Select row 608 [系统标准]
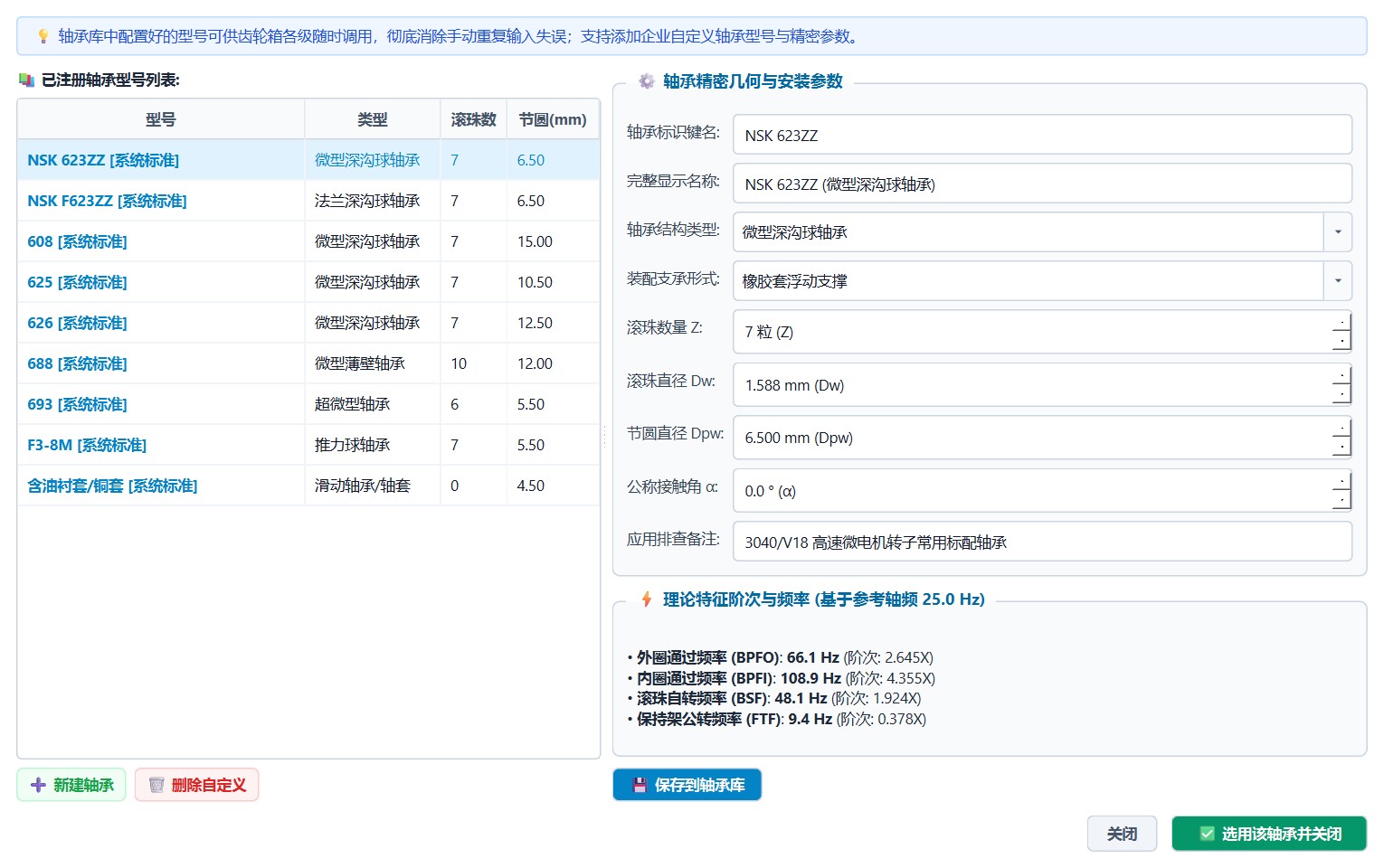This screenshot has height=868, width=1384. (308, 241)
